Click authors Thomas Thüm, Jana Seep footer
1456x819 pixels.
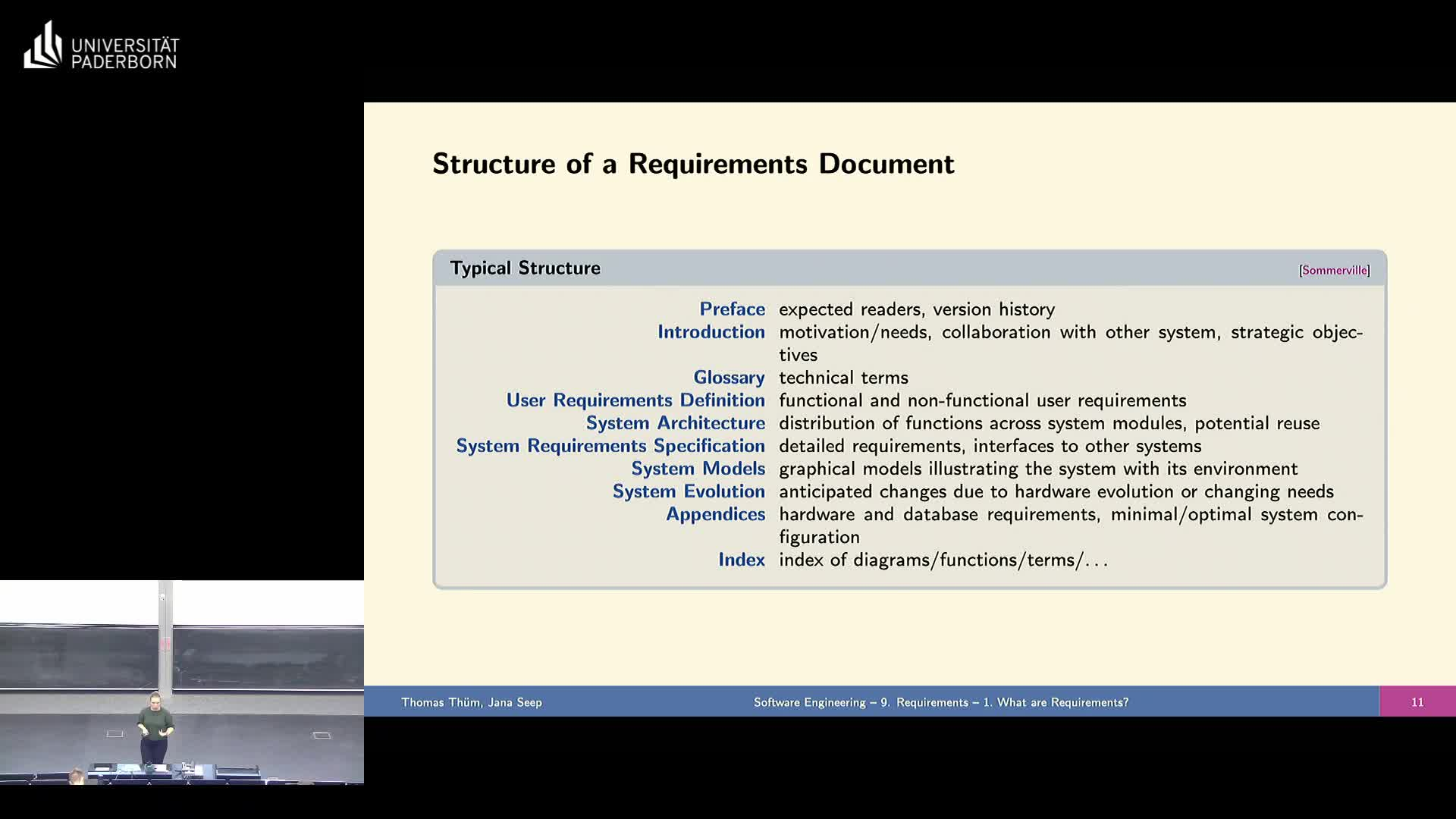click(x=471, y=702)
